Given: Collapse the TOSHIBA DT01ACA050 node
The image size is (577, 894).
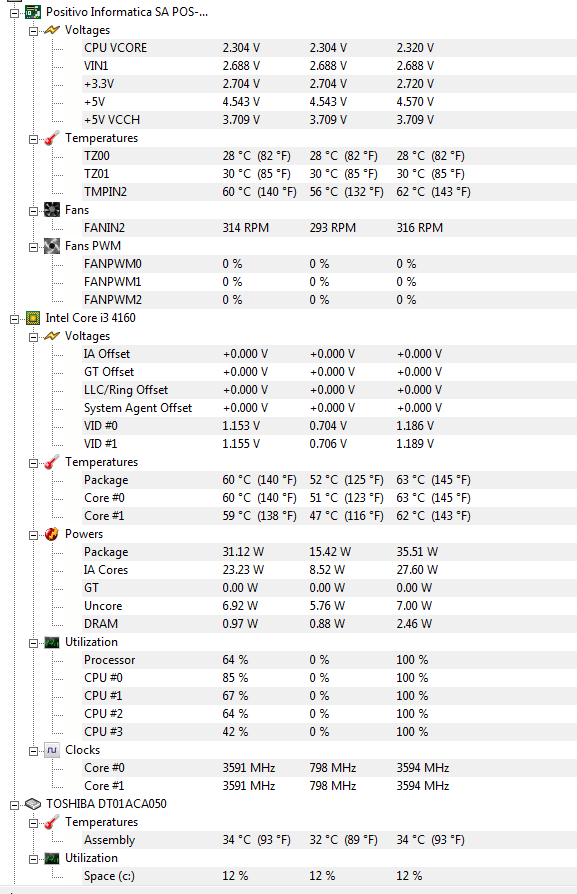Looking at the screenshot, I should tap(14, 804).
